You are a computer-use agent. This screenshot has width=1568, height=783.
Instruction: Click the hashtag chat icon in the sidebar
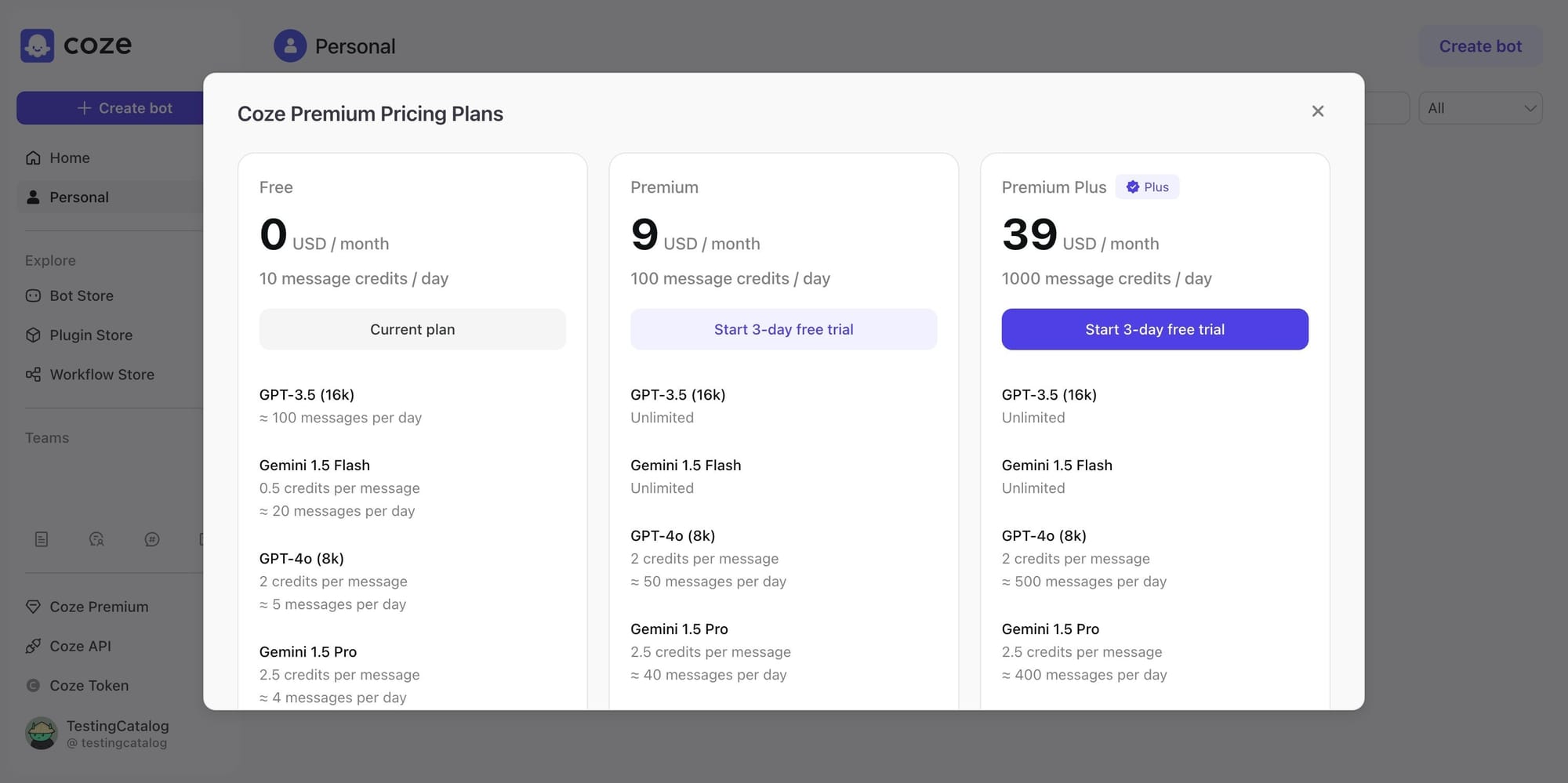(x=152, y=539)
